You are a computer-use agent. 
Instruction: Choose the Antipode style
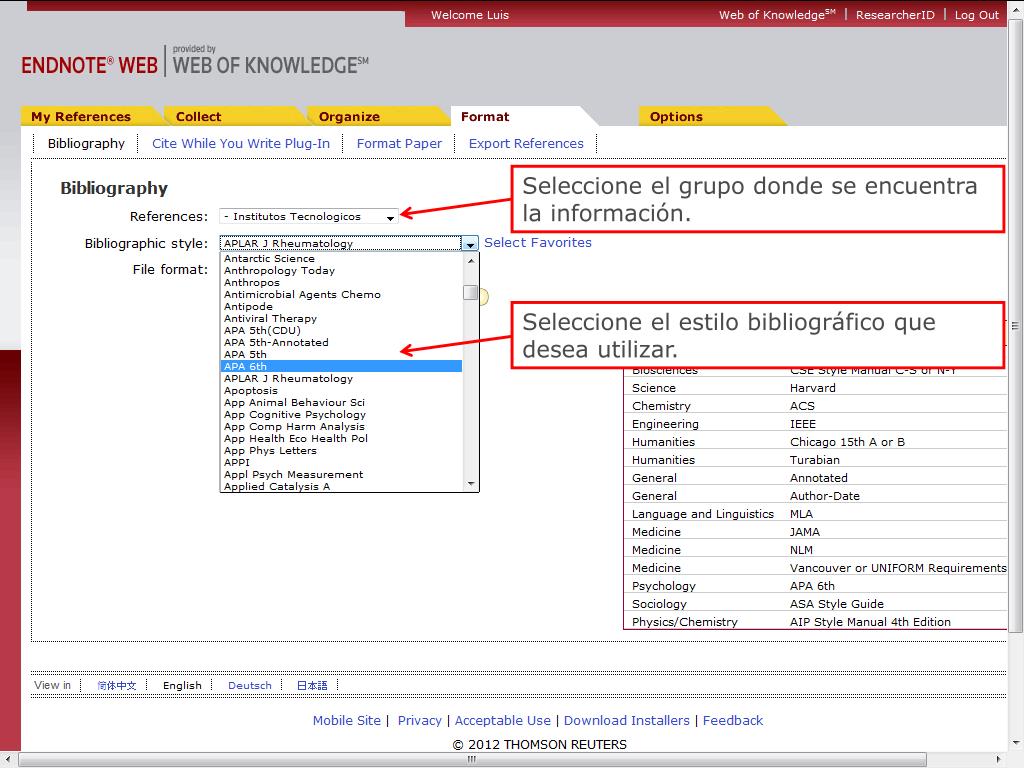click(x=341, y=306)
